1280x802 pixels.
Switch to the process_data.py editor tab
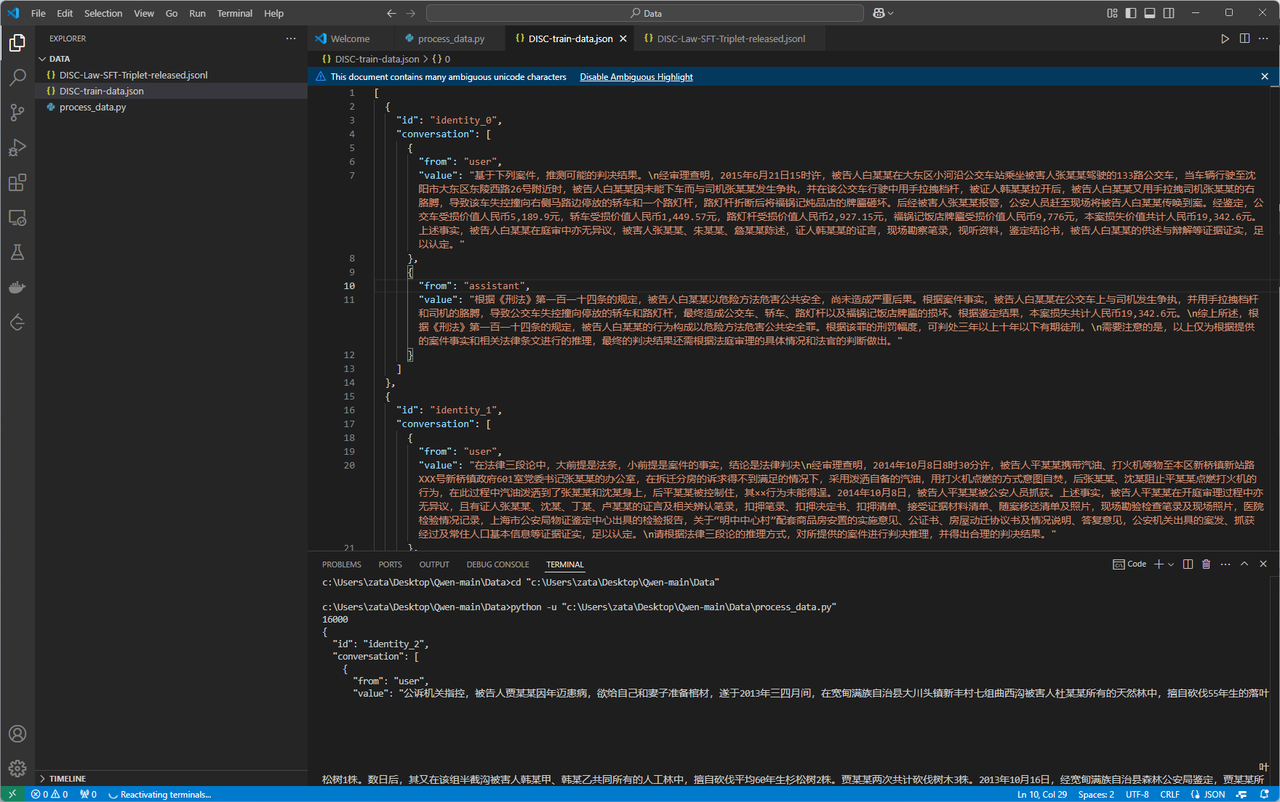450,39
